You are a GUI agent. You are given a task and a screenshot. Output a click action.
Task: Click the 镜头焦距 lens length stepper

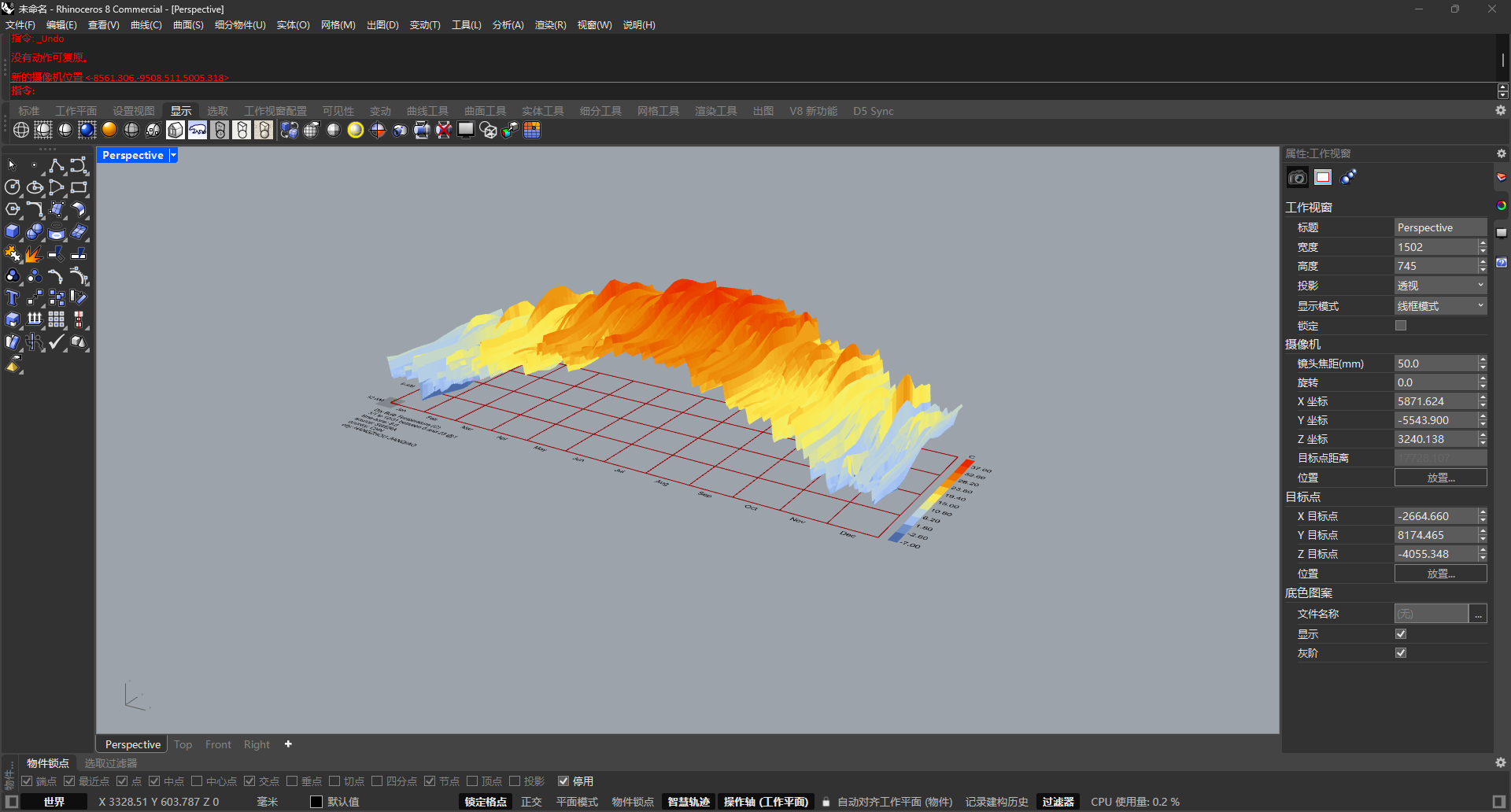1483,364
